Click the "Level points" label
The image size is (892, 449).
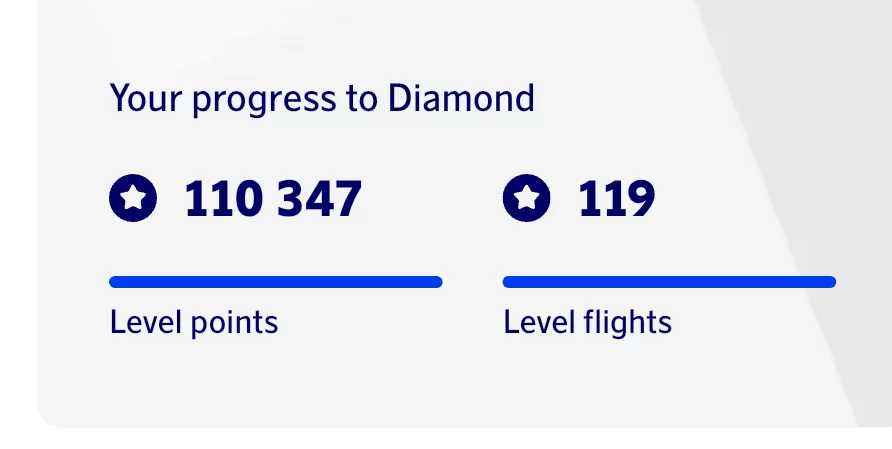(x=194, y=322)
